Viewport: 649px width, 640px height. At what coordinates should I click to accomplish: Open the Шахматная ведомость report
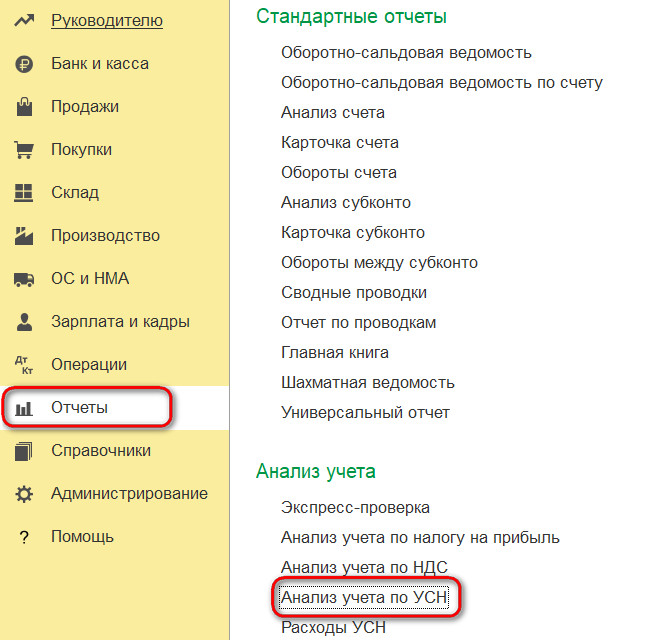(x=368, y=383)
